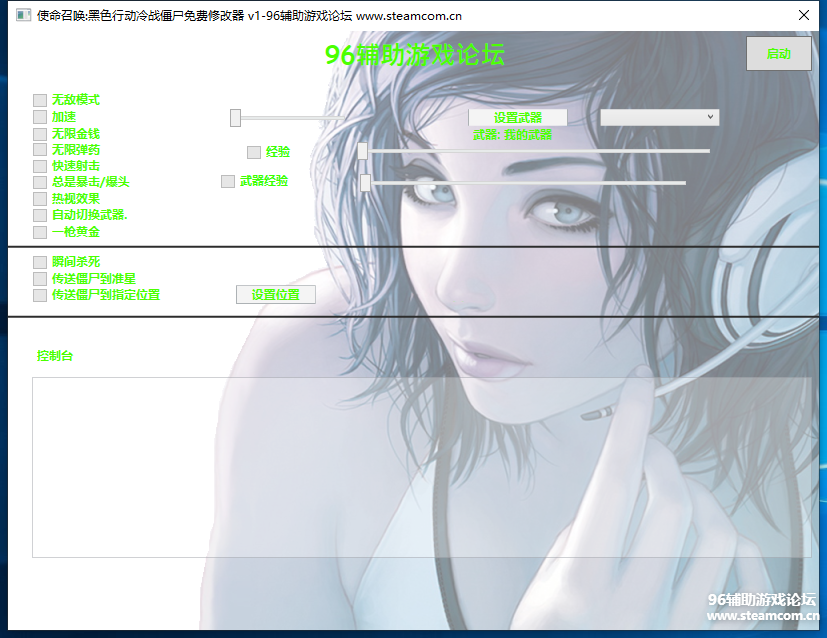The image size is (827, 638).
Task: Check the 总是暴击/爆头 option
Action: (x=40, y=182)
